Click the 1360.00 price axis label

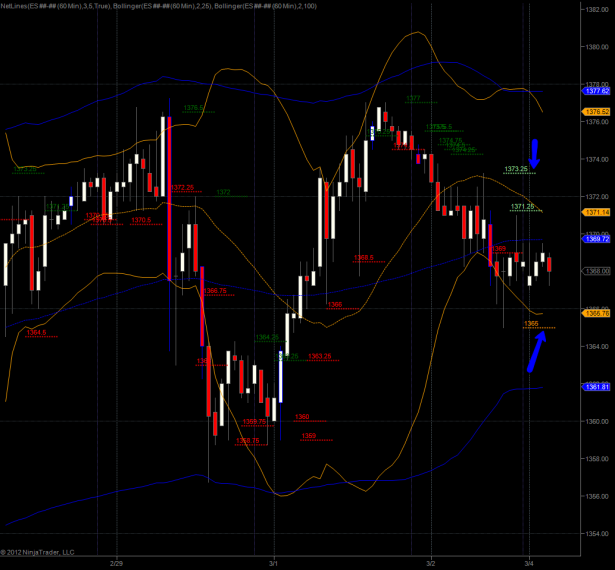[597, 421]
